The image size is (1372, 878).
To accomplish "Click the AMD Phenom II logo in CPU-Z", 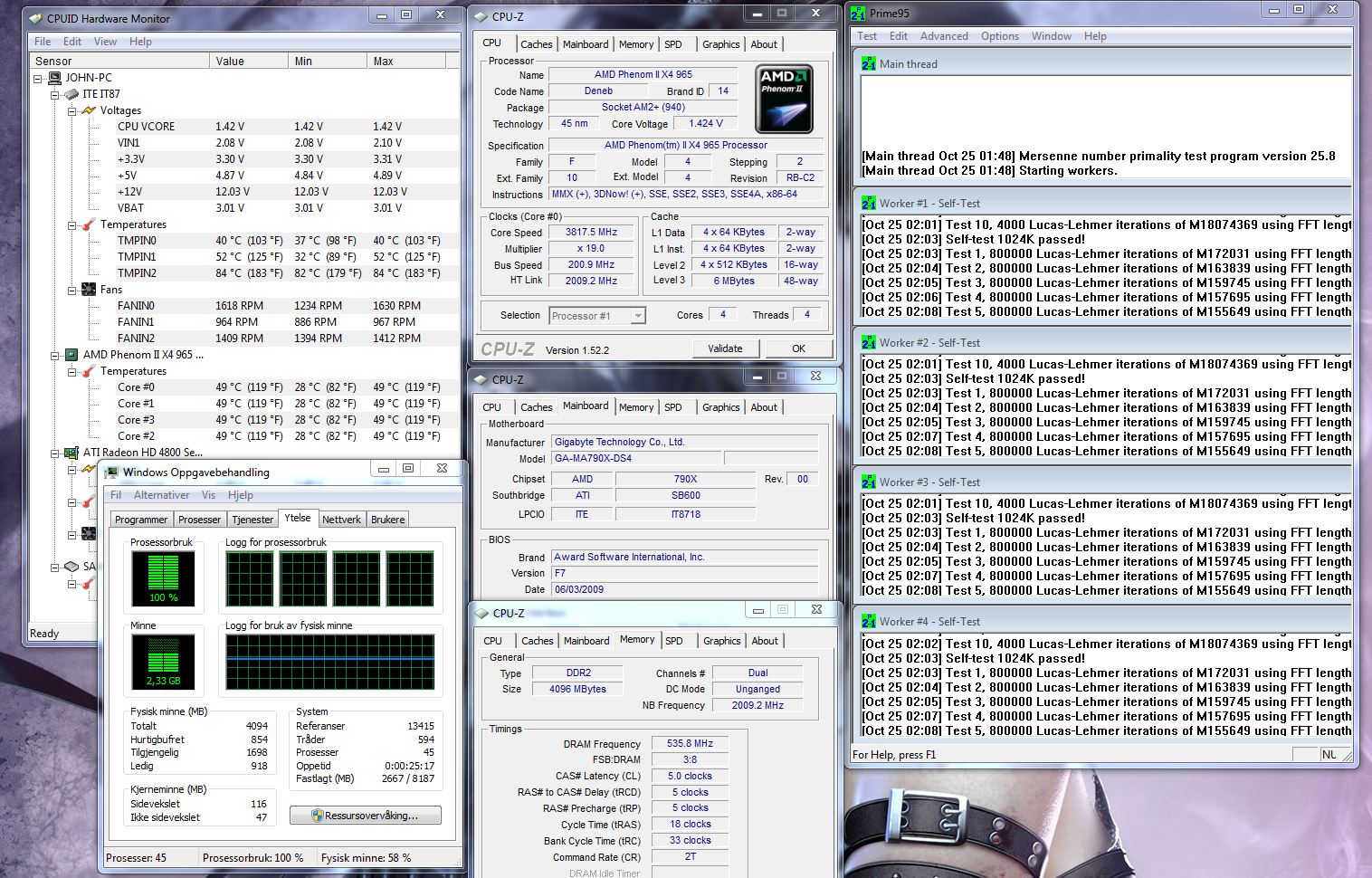I will point(784,100).
